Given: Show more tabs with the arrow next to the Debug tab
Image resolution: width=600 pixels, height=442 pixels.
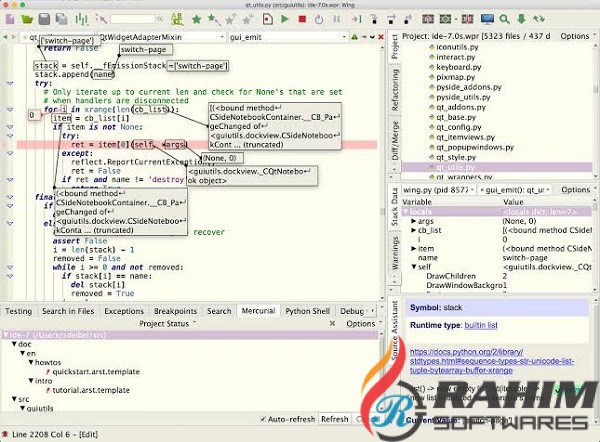Looking at the screenshot, I should click(x=373, y=311).
